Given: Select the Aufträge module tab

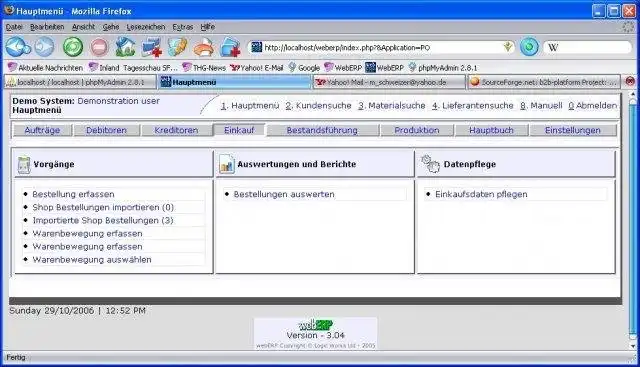Looking at the screenshot, I should click(42, 130).
